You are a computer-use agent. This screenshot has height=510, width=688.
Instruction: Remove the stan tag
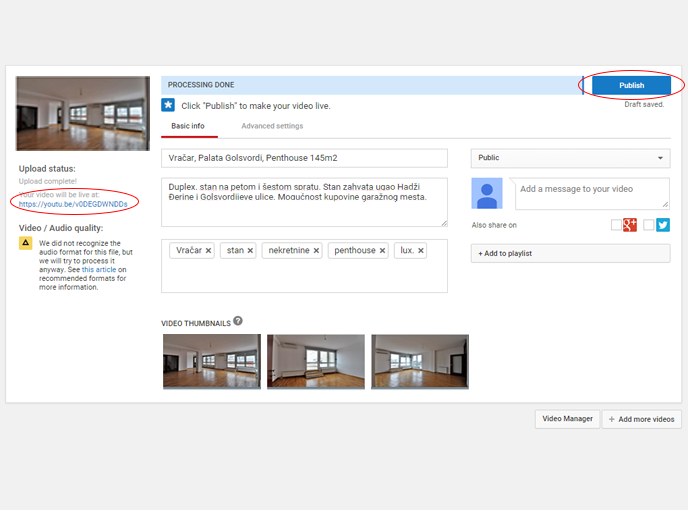250,251
